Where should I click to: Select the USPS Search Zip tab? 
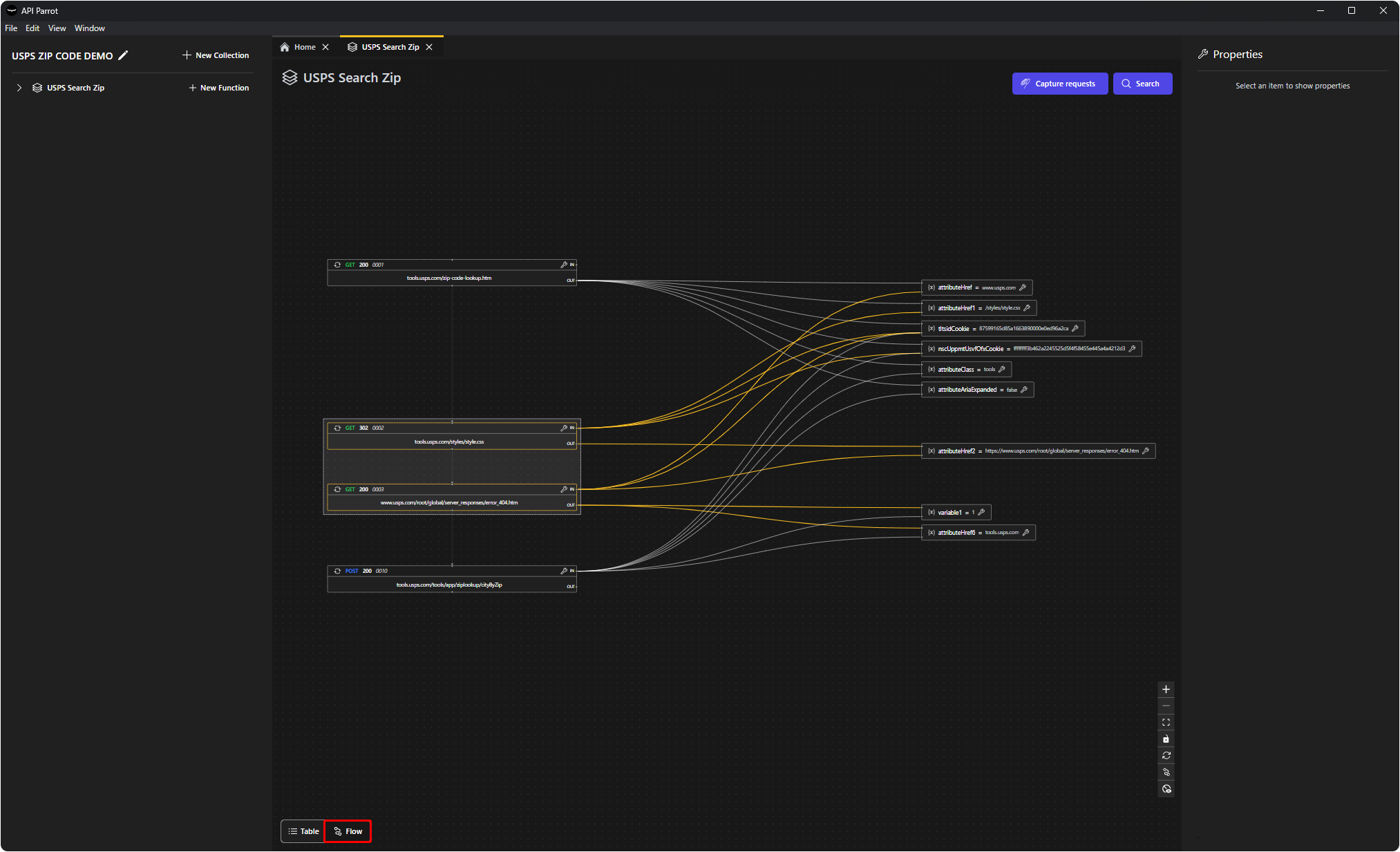[x=384, y=47]
